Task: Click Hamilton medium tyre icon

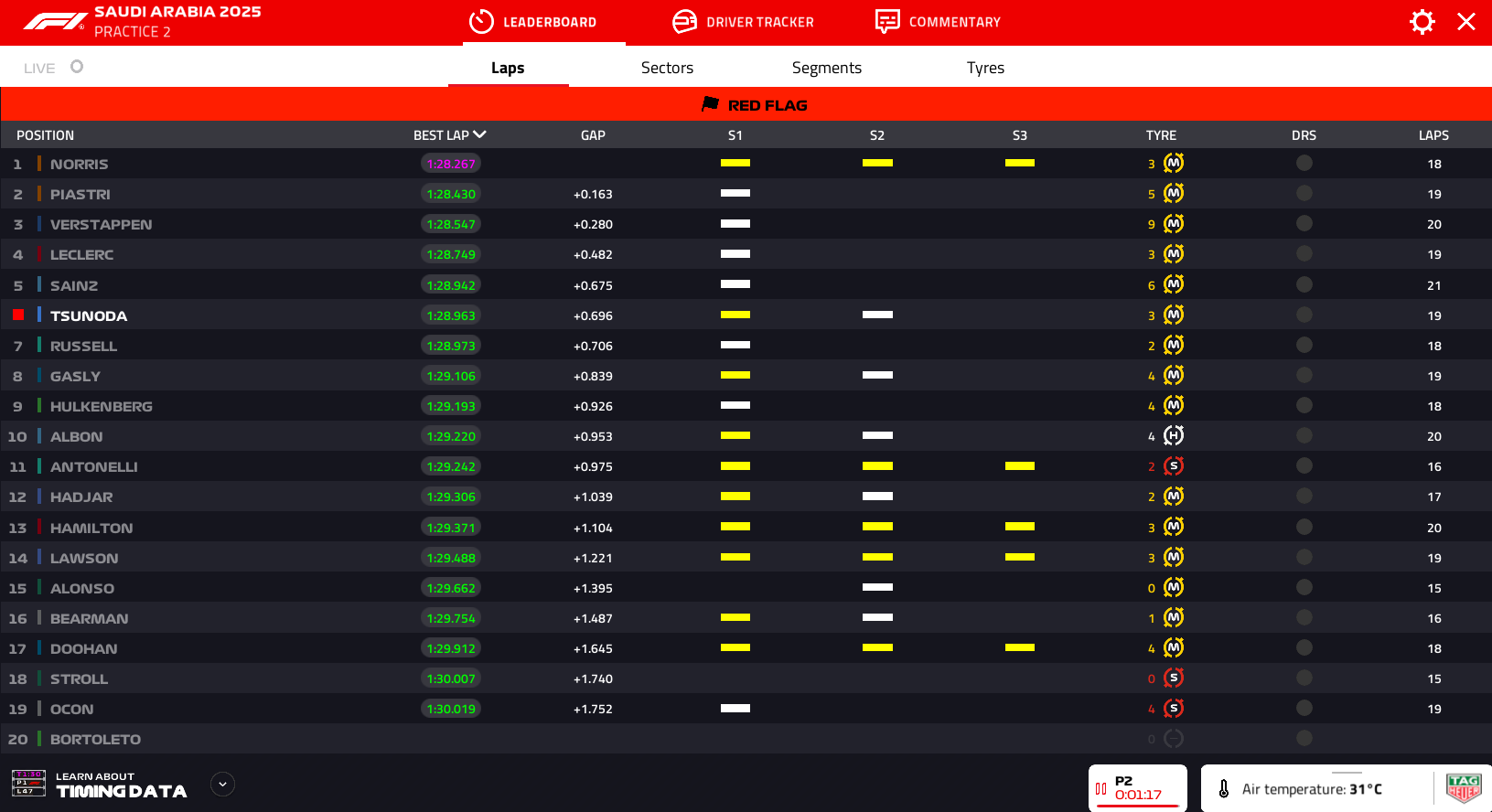Action: 1174,528
